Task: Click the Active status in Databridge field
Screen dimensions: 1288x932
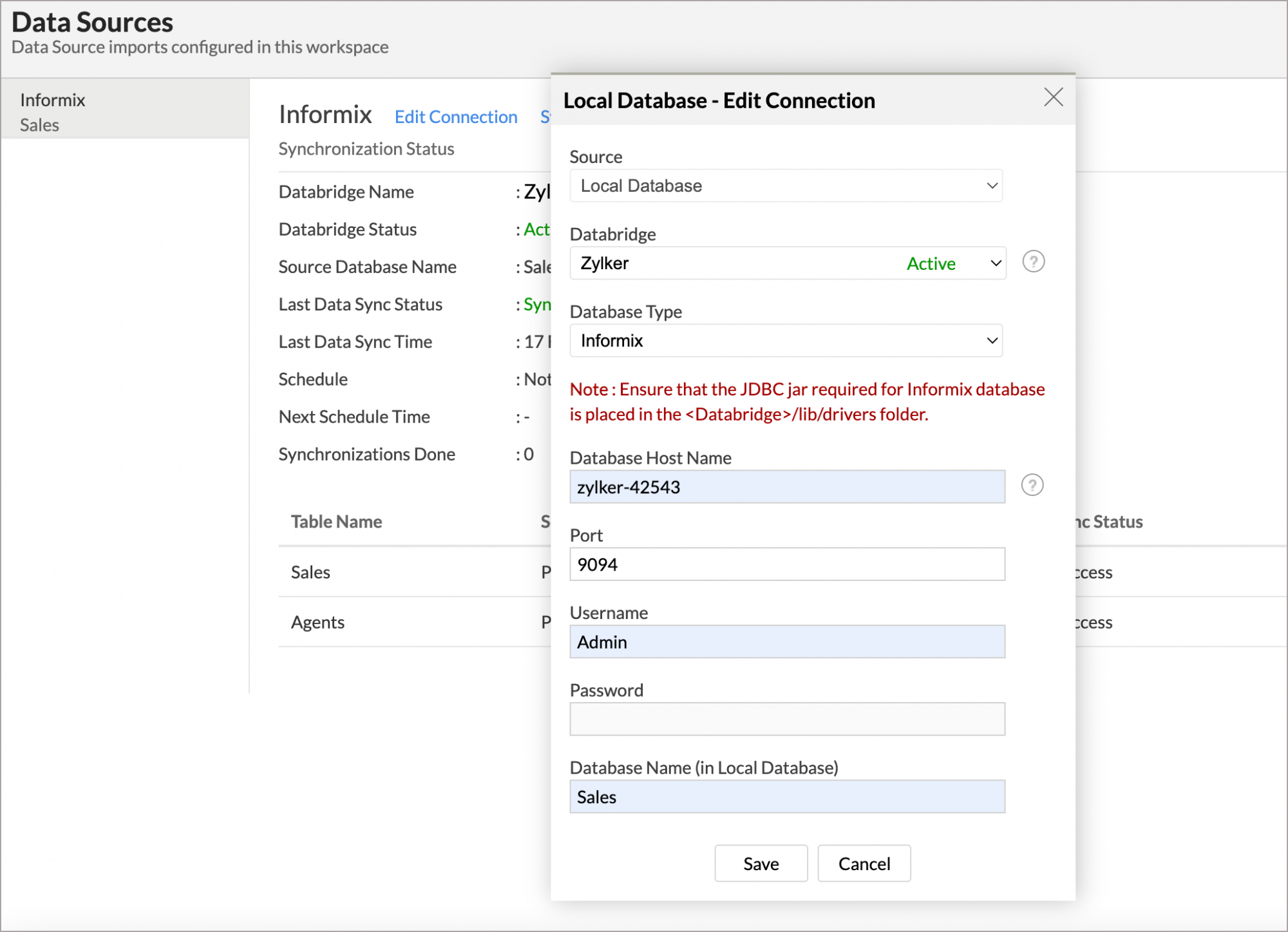Action: click(x=931, y=264)
